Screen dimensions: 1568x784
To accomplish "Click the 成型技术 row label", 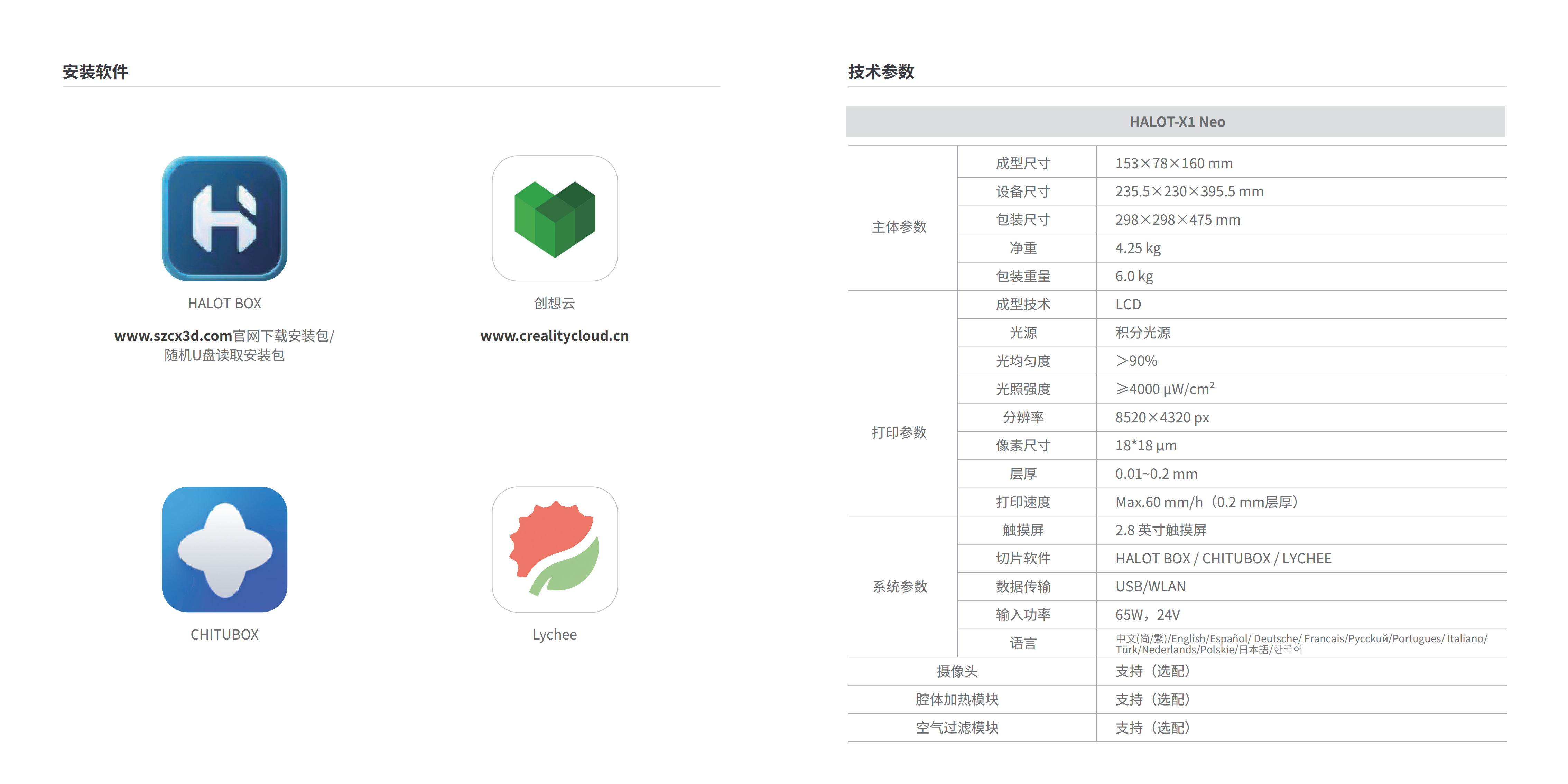I will [x=1023, y=304].
